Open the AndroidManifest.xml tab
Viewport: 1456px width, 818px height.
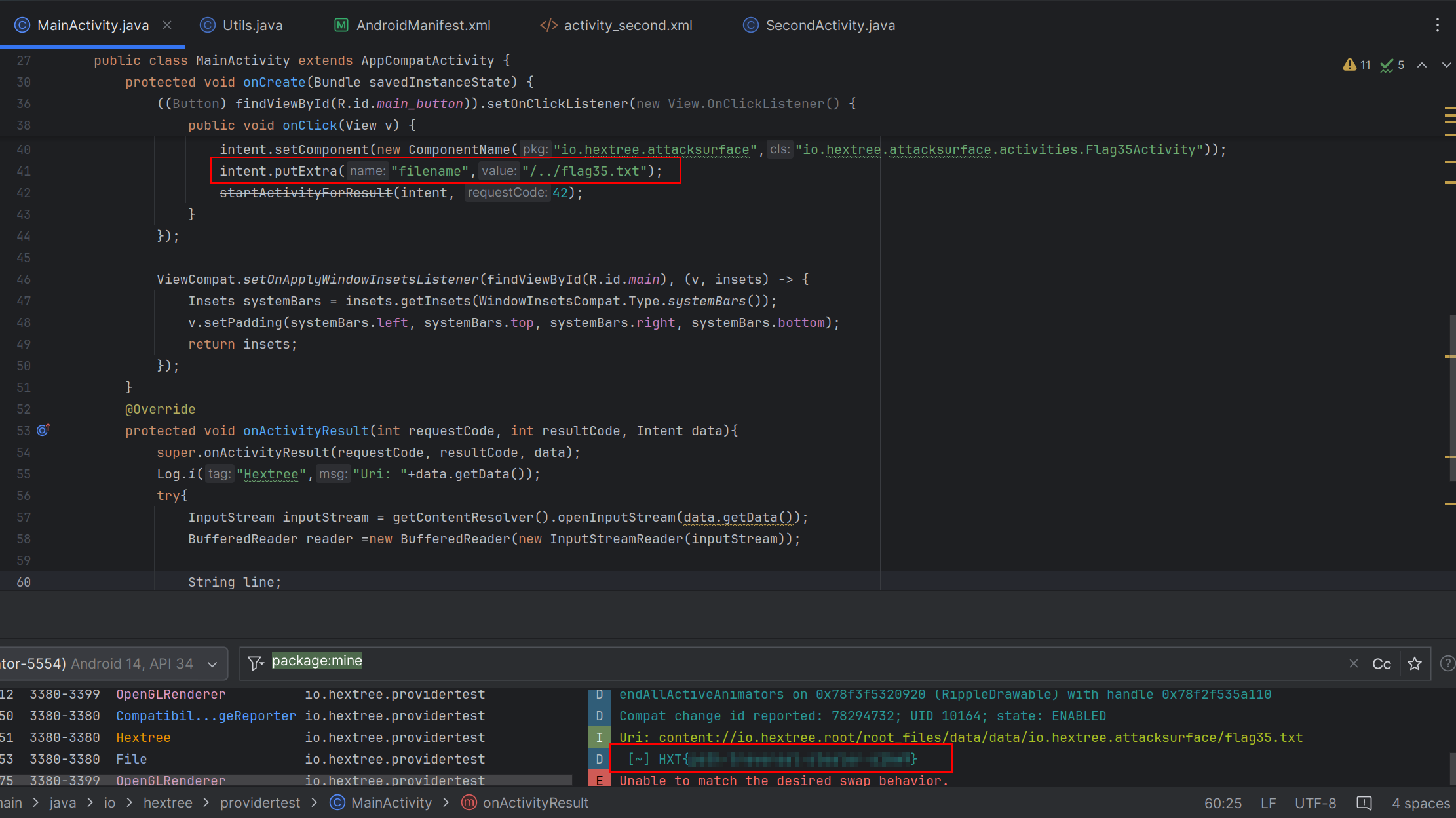pos(412,25)
